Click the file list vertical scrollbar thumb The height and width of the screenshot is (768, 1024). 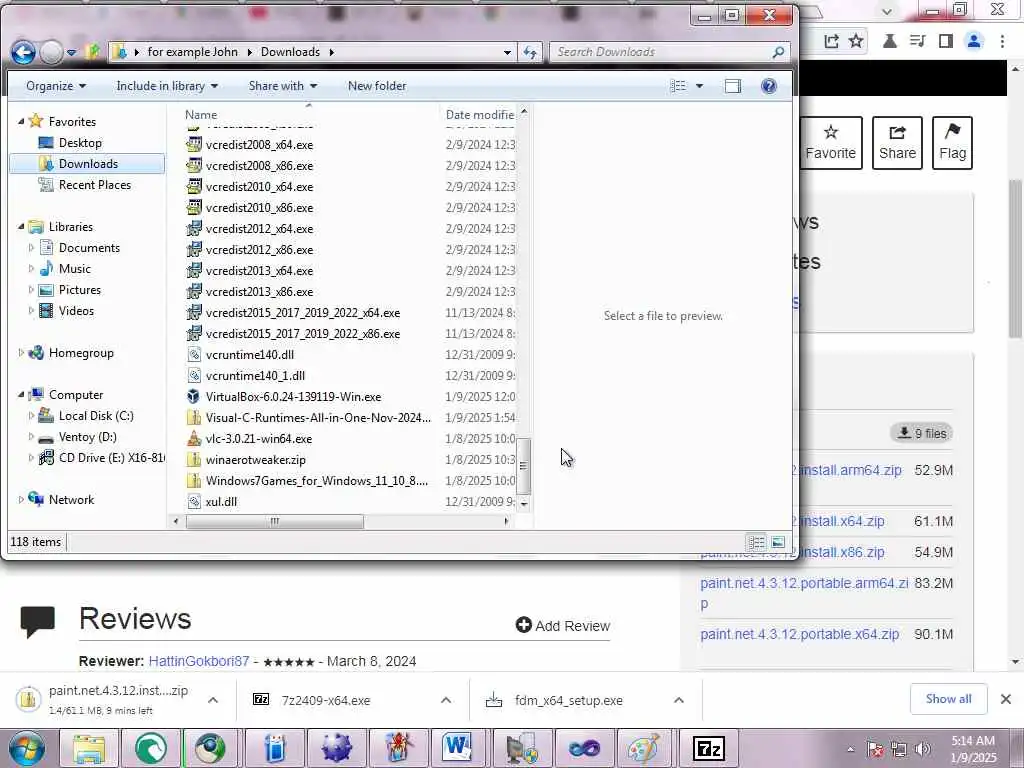[523, 466]
